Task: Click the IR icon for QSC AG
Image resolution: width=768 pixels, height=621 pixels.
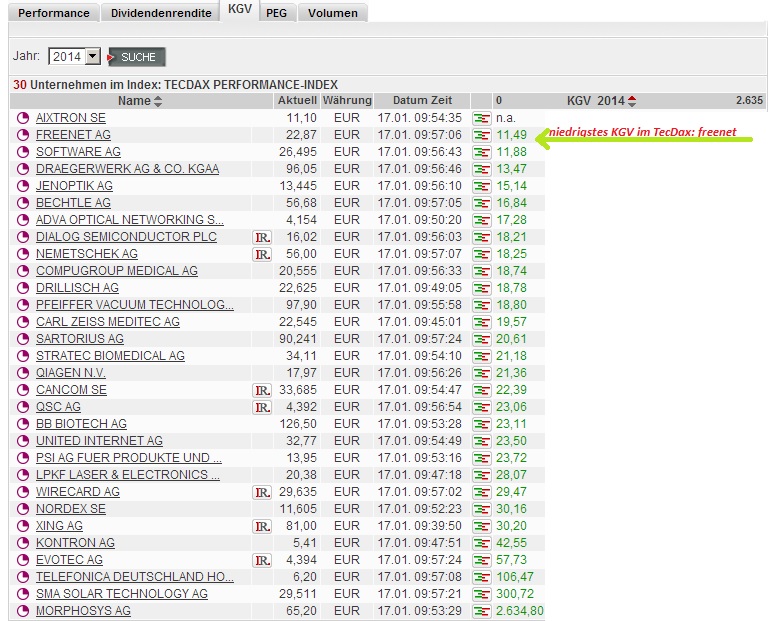Action: [x=262, y=407]
